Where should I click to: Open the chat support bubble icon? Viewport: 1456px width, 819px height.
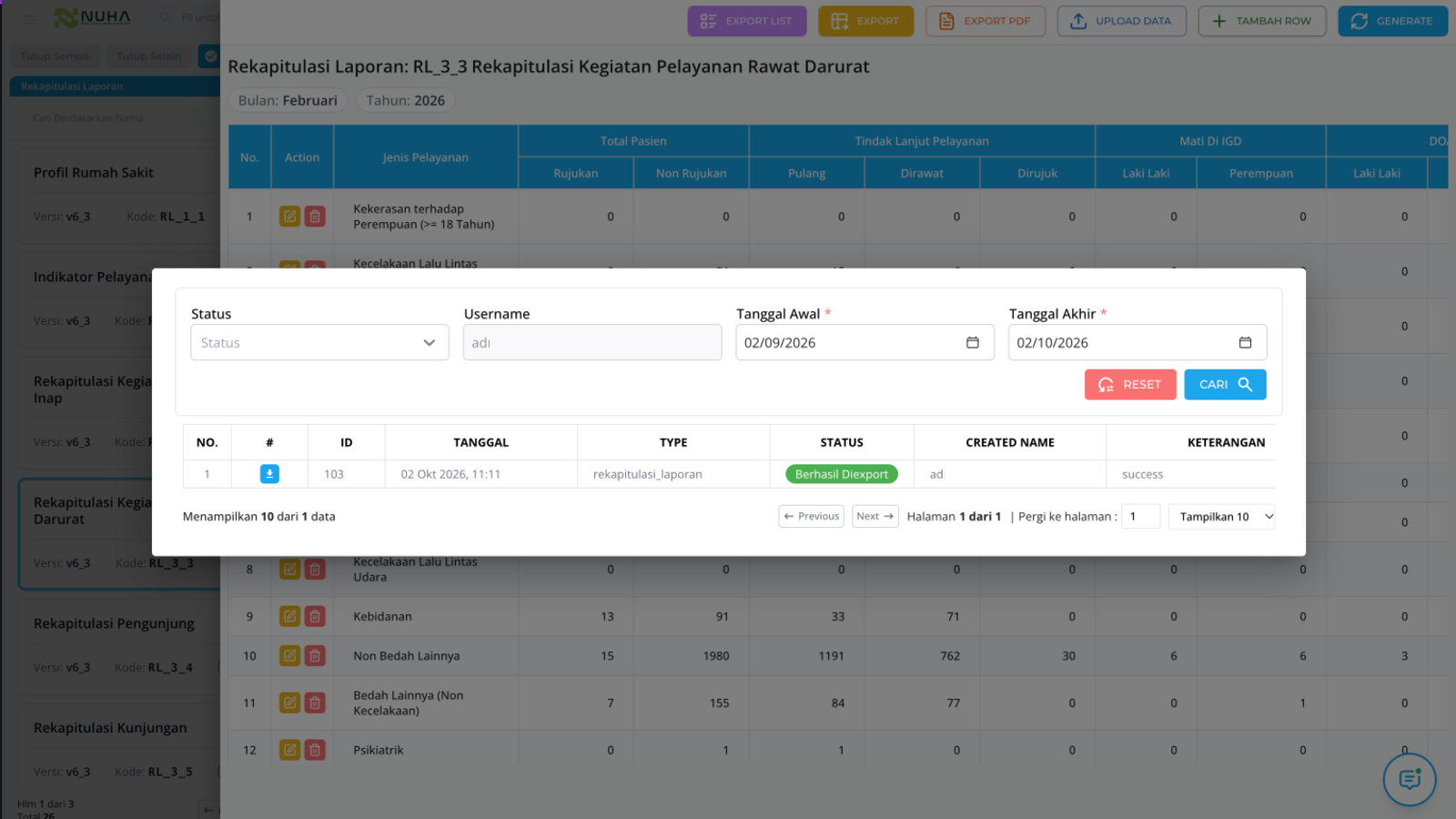(x=1410, y=780)
